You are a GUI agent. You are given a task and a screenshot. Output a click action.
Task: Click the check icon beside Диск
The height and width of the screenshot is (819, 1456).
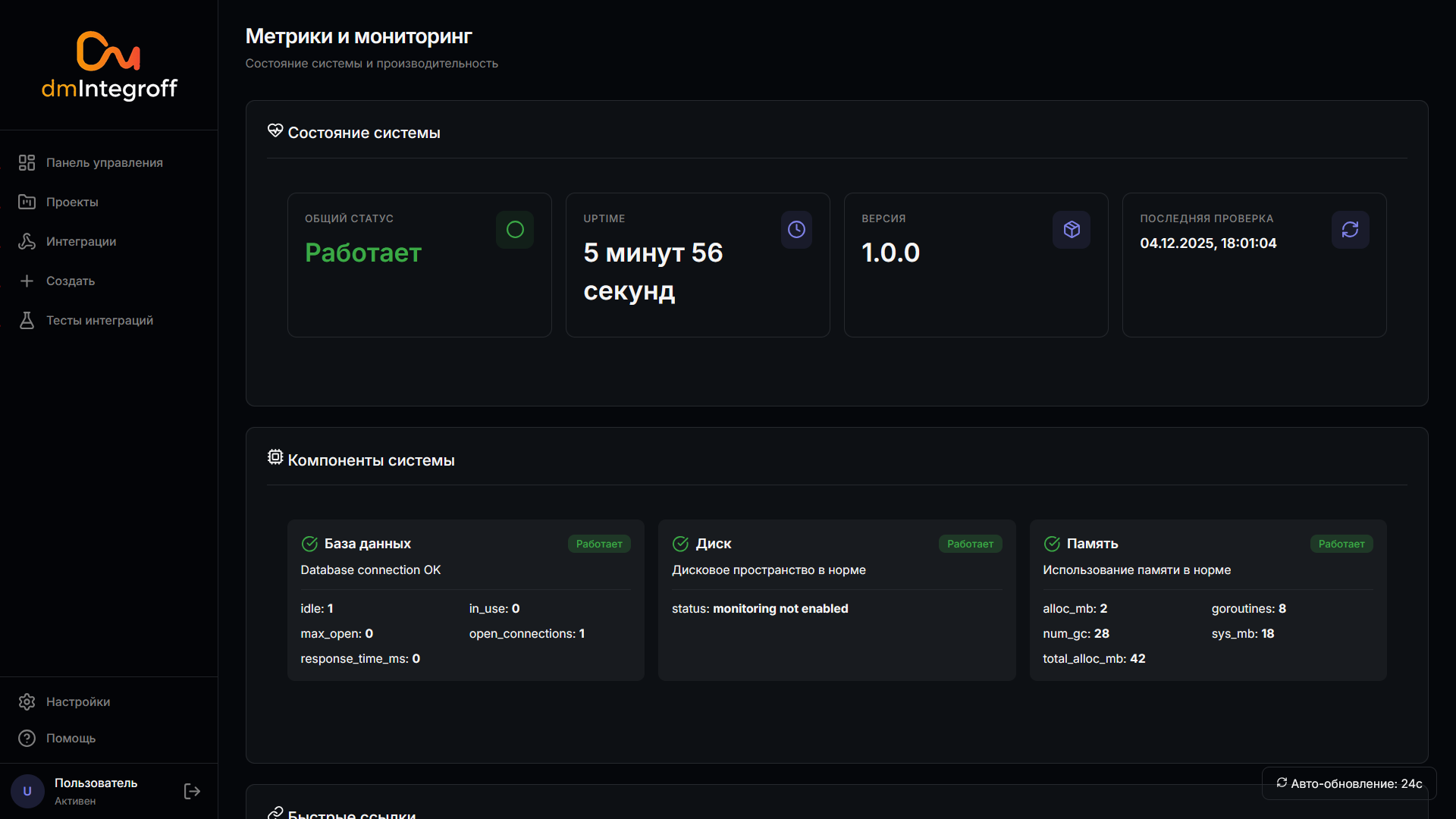click(x=680, y=544)
